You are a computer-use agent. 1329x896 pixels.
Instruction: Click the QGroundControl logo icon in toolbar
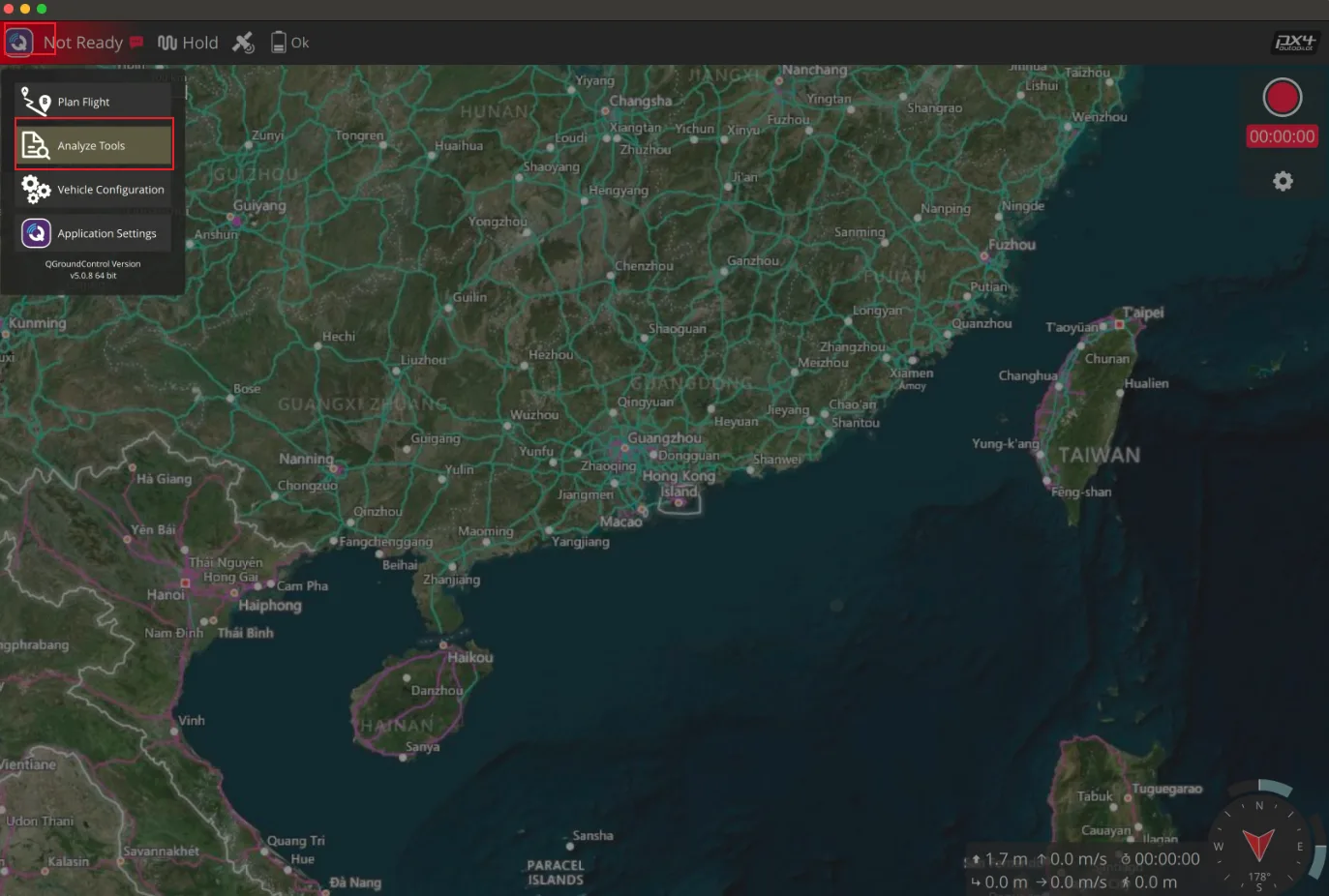(x=19, y=42)
